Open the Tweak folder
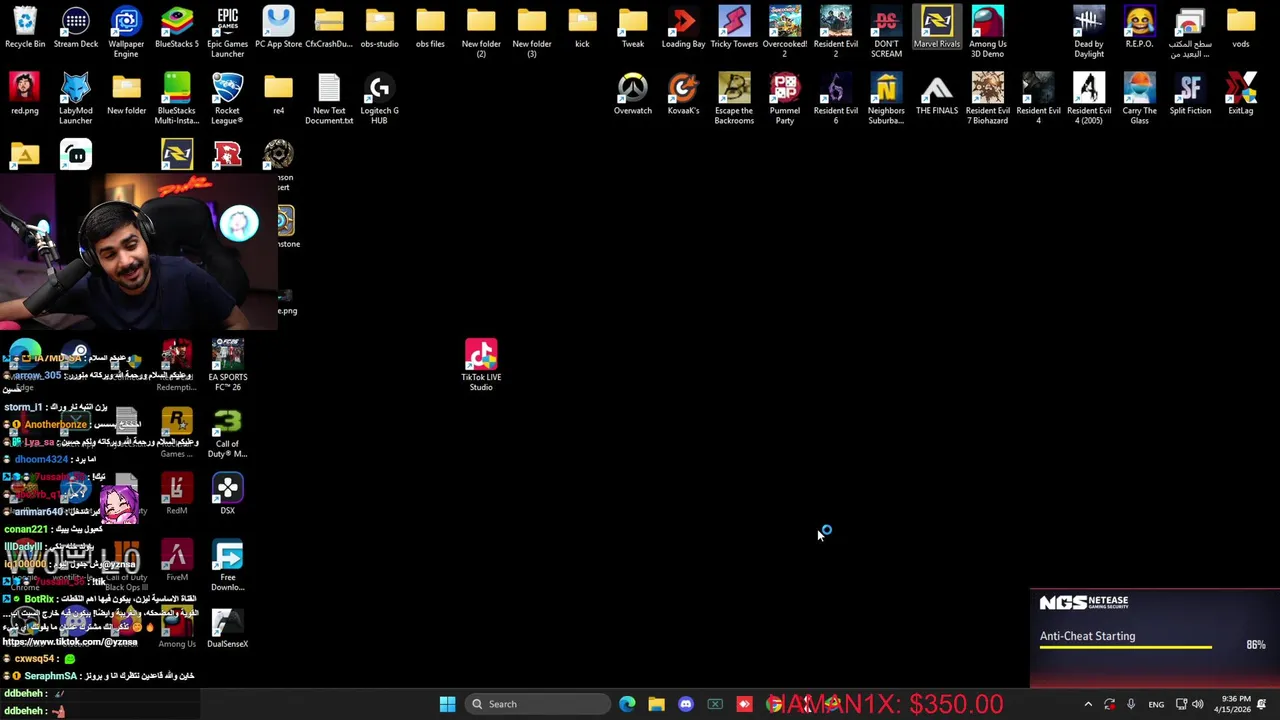This screenshot has height=720, width=1280. pyautogui.click(x=633, y=28)
